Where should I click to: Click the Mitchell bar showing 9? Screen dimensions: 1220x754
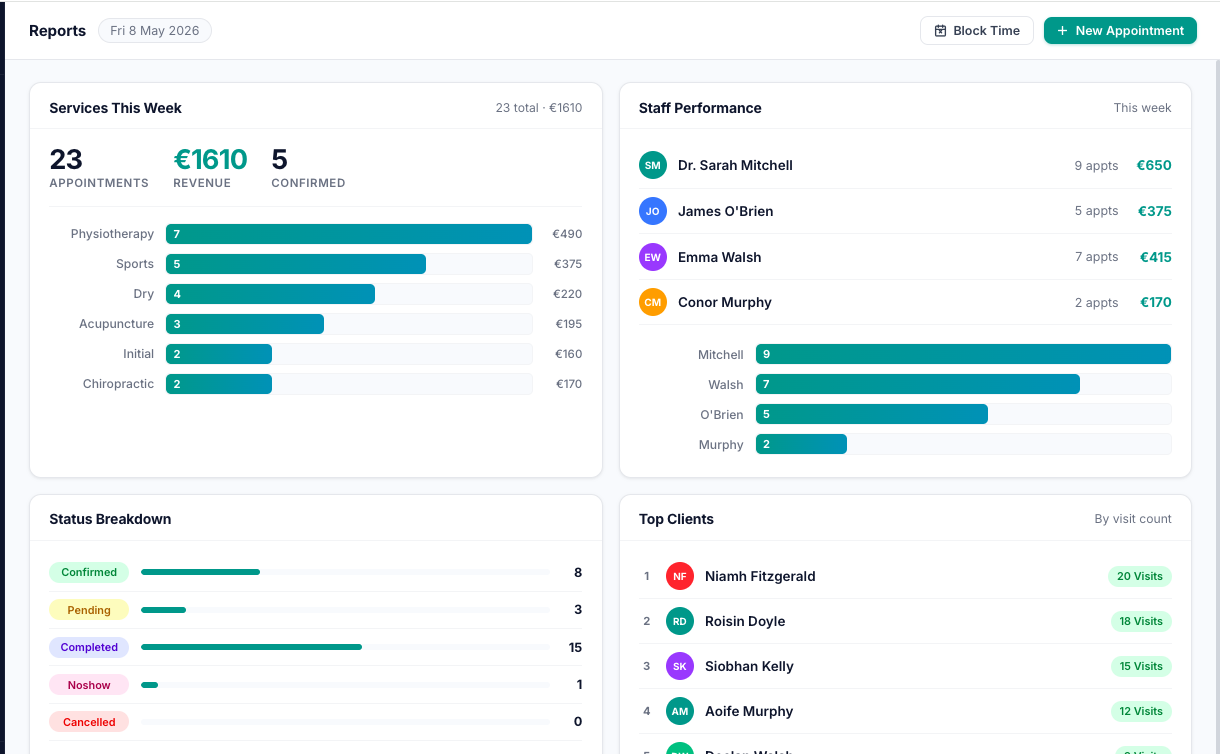coord(963,354)
